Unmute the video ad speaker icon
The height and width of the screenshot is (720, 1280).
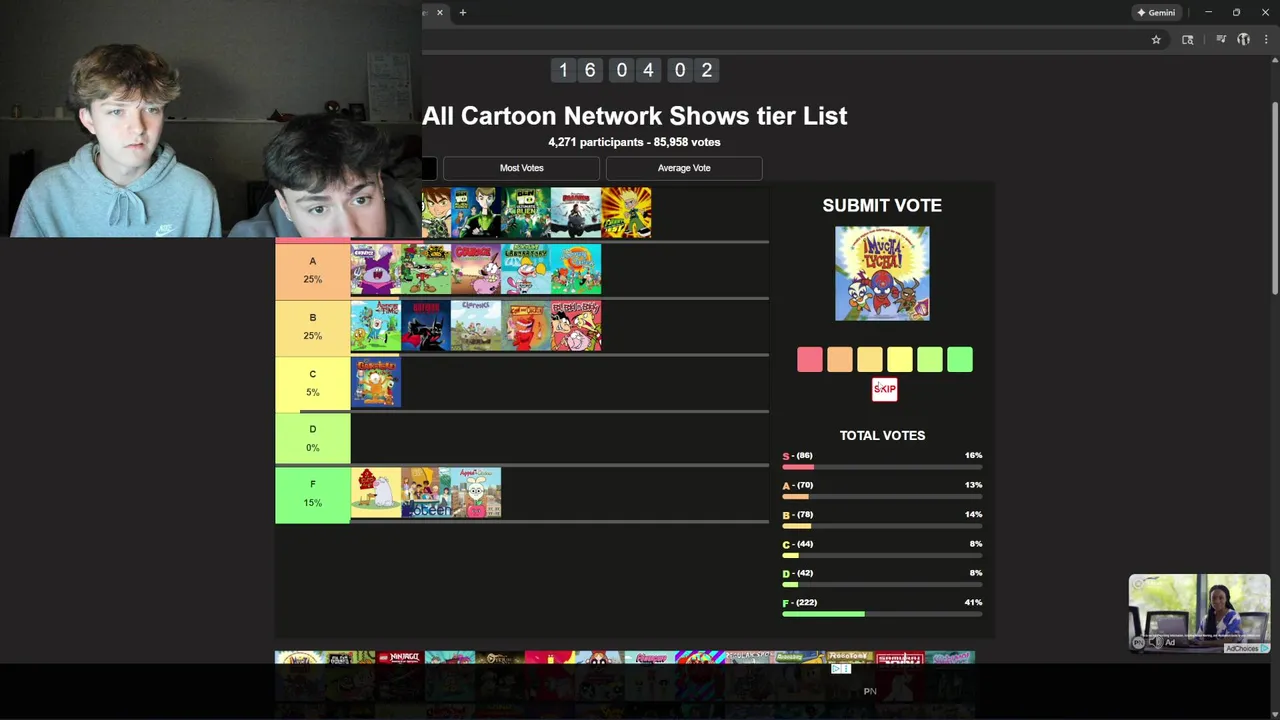(1154, 642)
